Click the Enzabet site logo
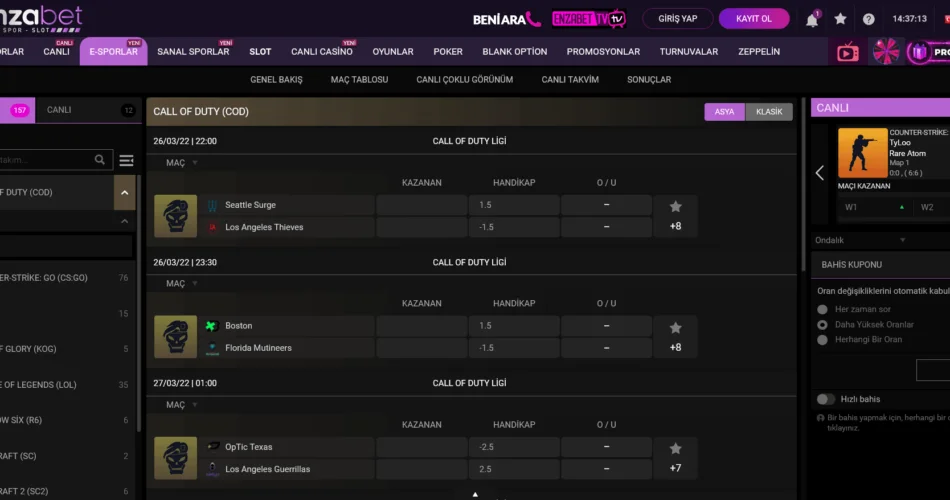This screenshot has width=950, height=500. click(41, 19)
